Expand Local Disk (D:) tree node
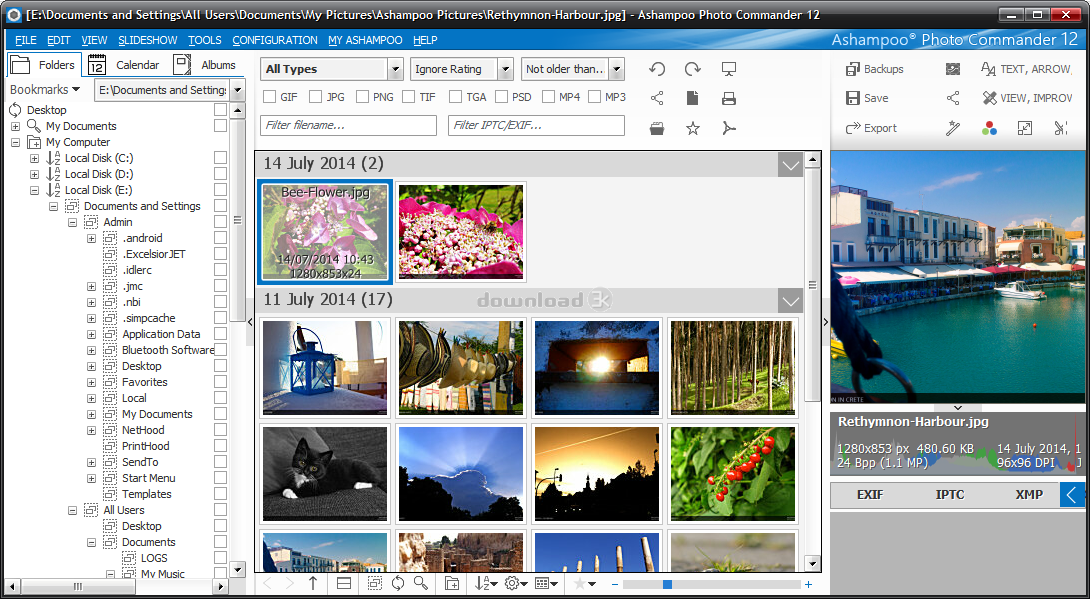 pyautogui.click(x=34, y=174)
